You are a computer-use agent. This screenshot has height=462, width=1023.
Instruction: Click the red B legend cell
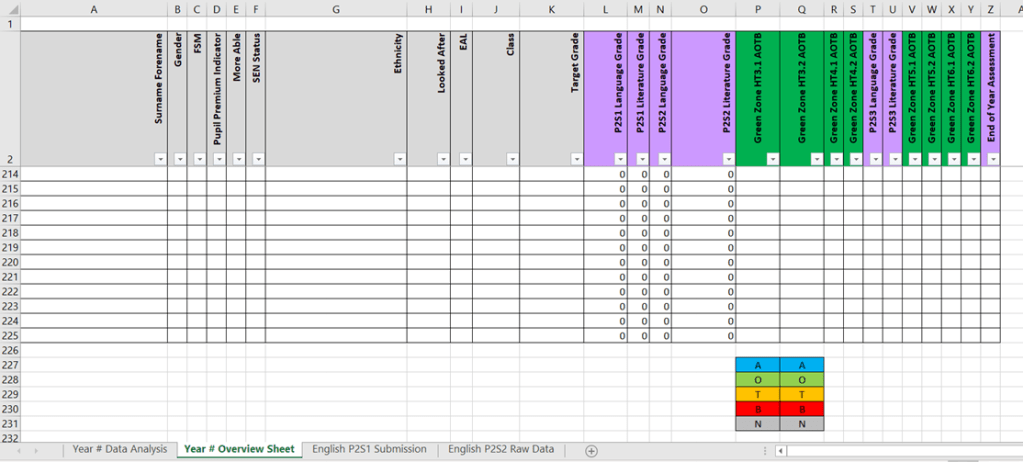(758, 409)
